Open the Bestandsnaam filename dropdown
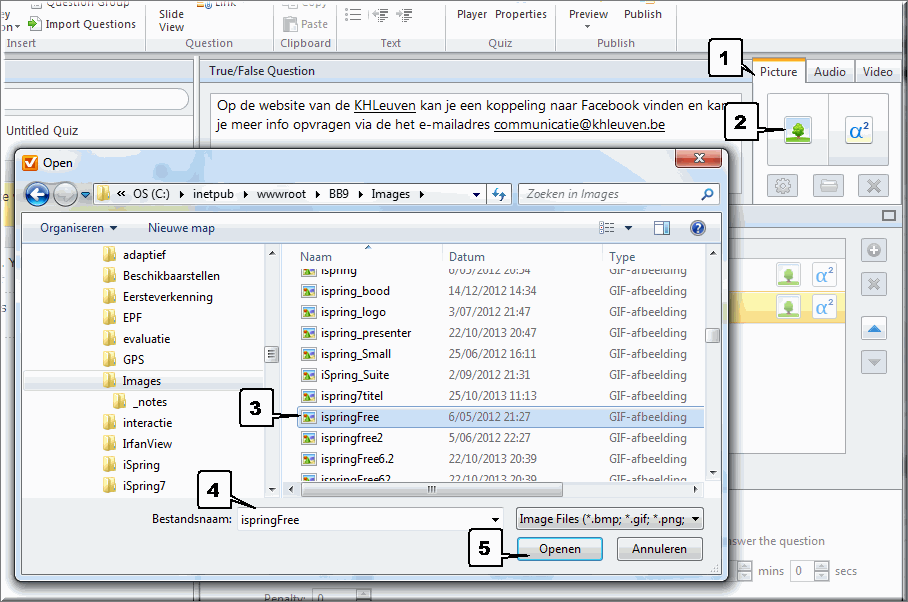Screen dimensions: 908x602 (x=495, y=520)
